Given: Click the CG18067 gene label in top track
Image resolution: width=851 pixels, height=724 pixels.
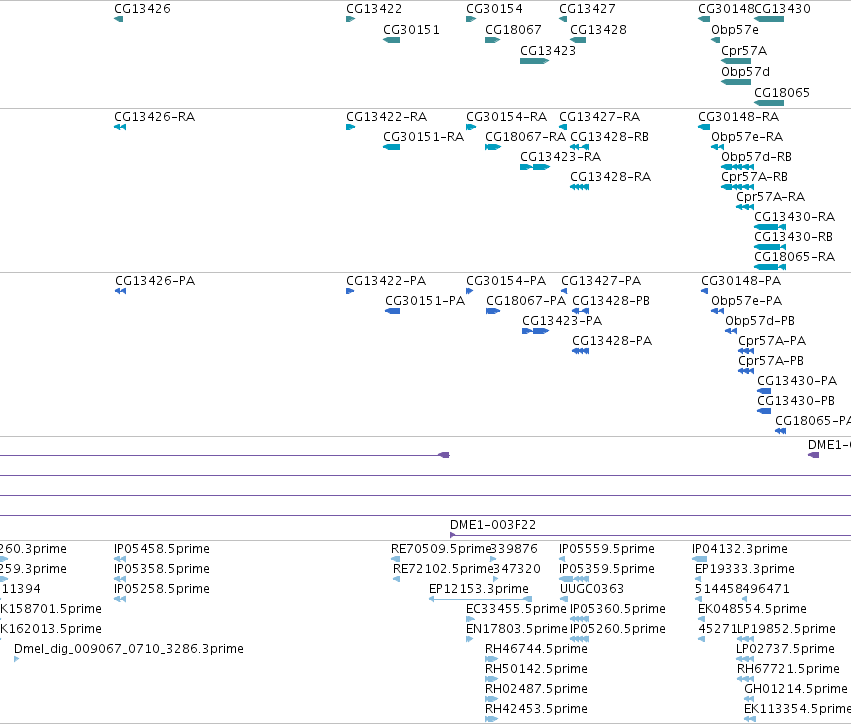Looking at the screenshot, I should [x=513, y=30].
